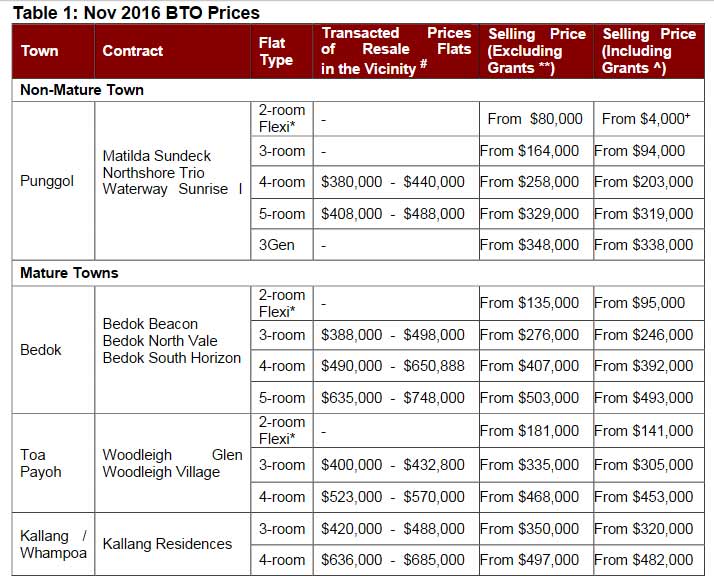Click the Bedok town cell
Viewport: 714px width, 578px height.
[x=41, y=350]
